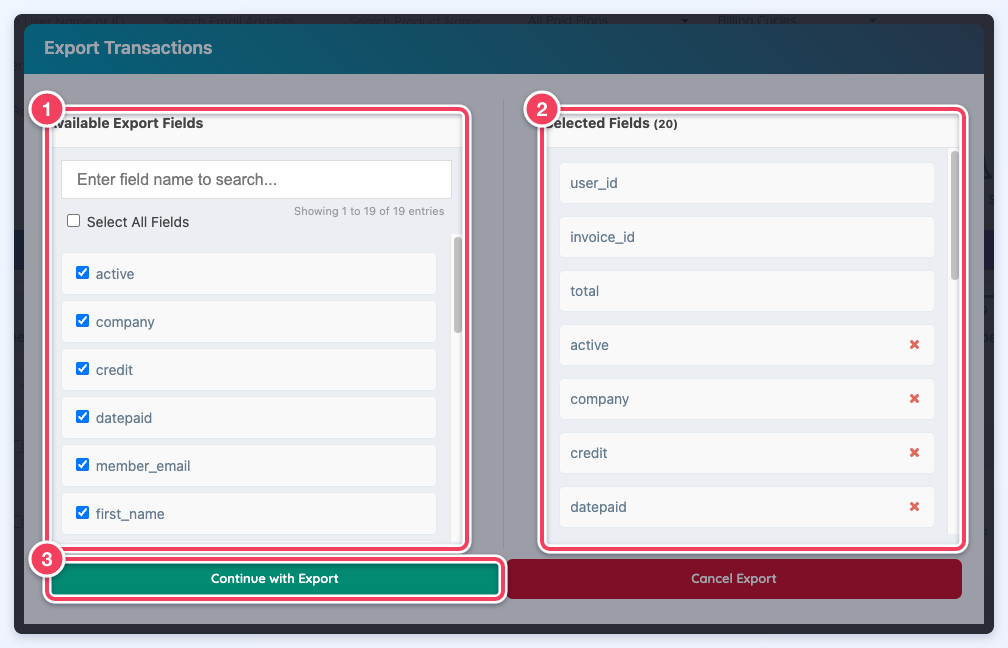
Task: Uncheck the datepaid field checkbox
Action: (82, 417)
